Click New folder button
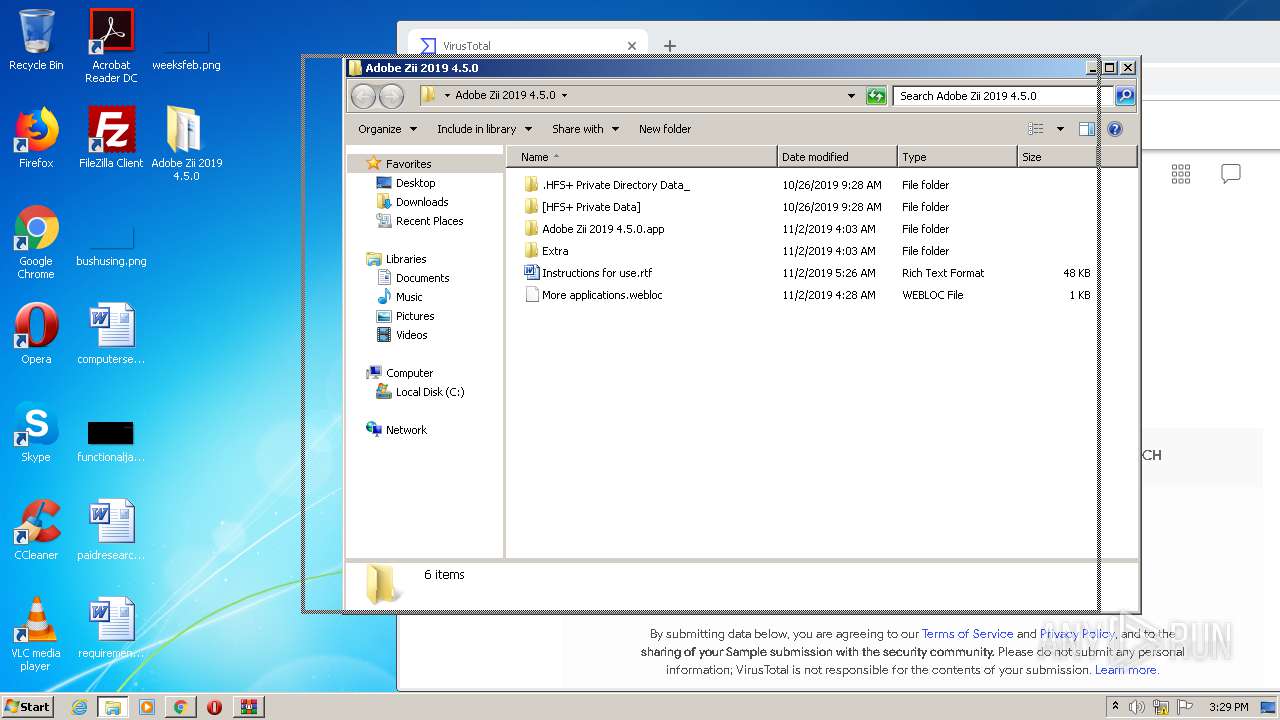 point(665,129)
